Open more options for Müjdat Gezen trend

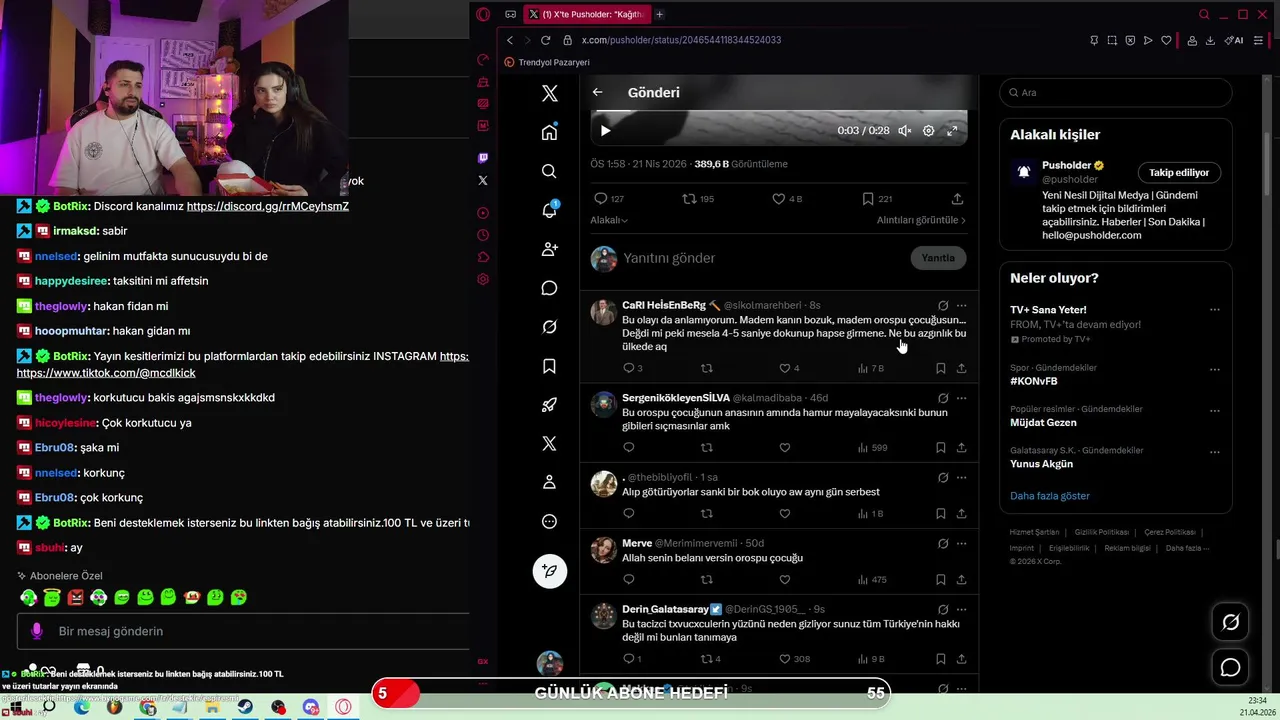pyautogui.click(x=1214, y=411)
